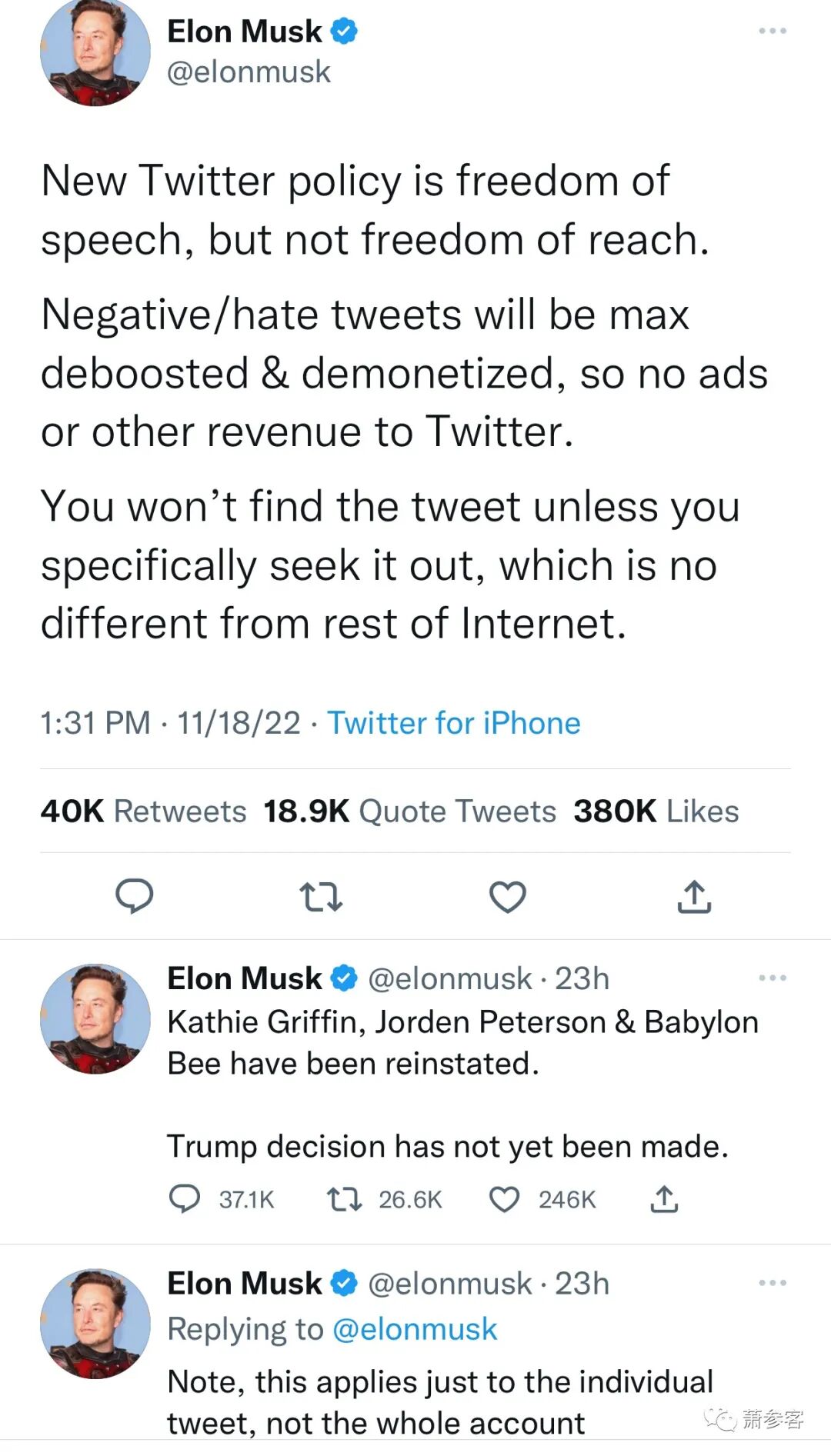
Task: View the 18.9K Quote Tweets
Action: click(409, 811)
